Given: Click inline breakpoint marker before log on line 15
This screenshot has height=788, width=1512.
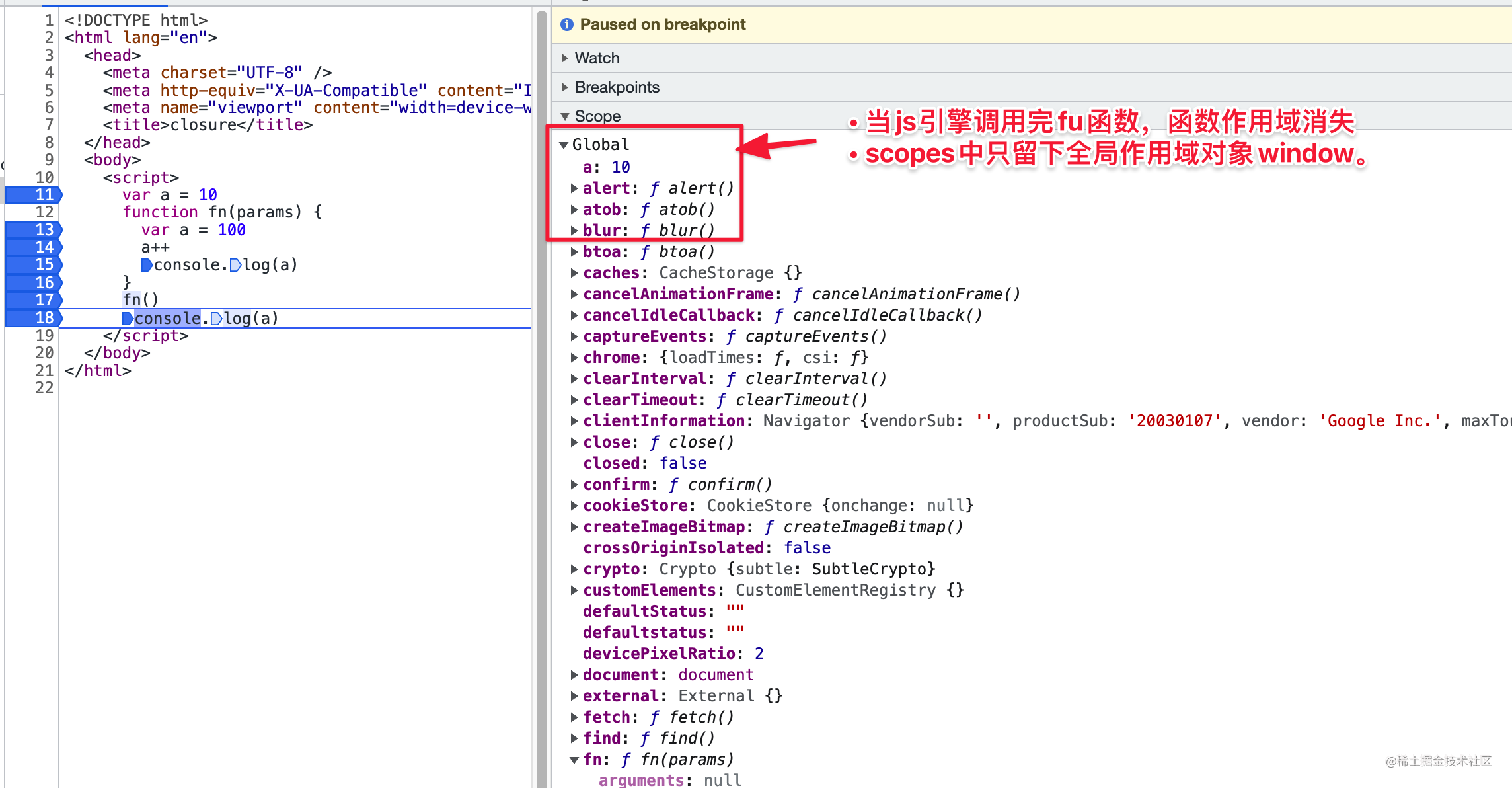Looking at the screenshot, I should (x=235, y=265).
